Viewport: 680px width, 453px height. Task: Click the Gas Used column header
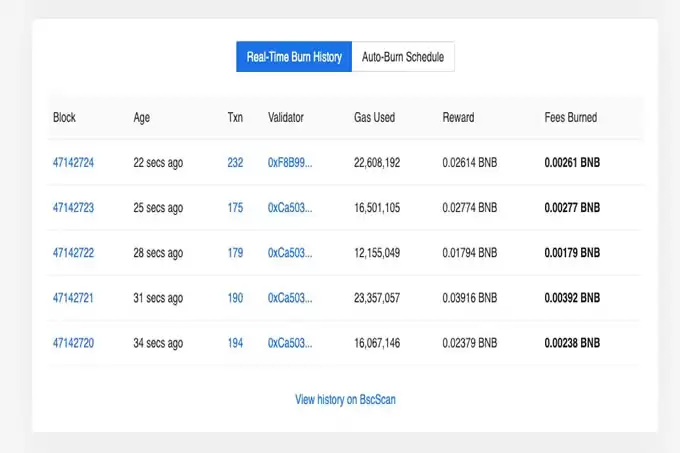374,118
